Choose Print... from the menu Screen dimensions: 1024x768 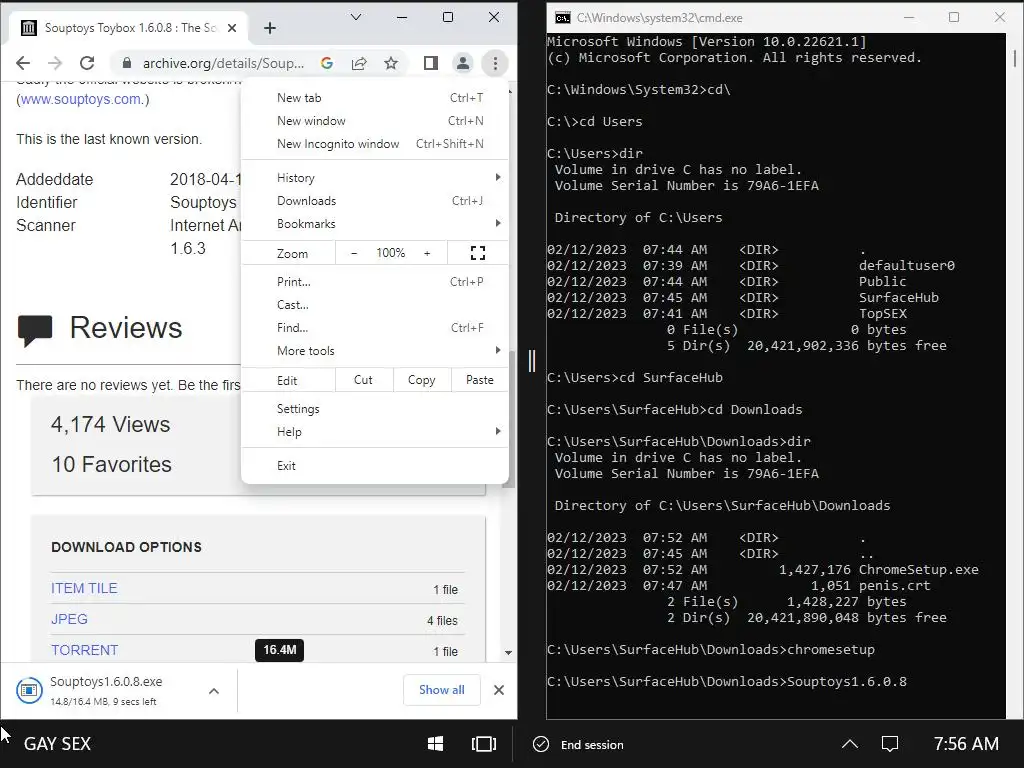pos(375,281)
